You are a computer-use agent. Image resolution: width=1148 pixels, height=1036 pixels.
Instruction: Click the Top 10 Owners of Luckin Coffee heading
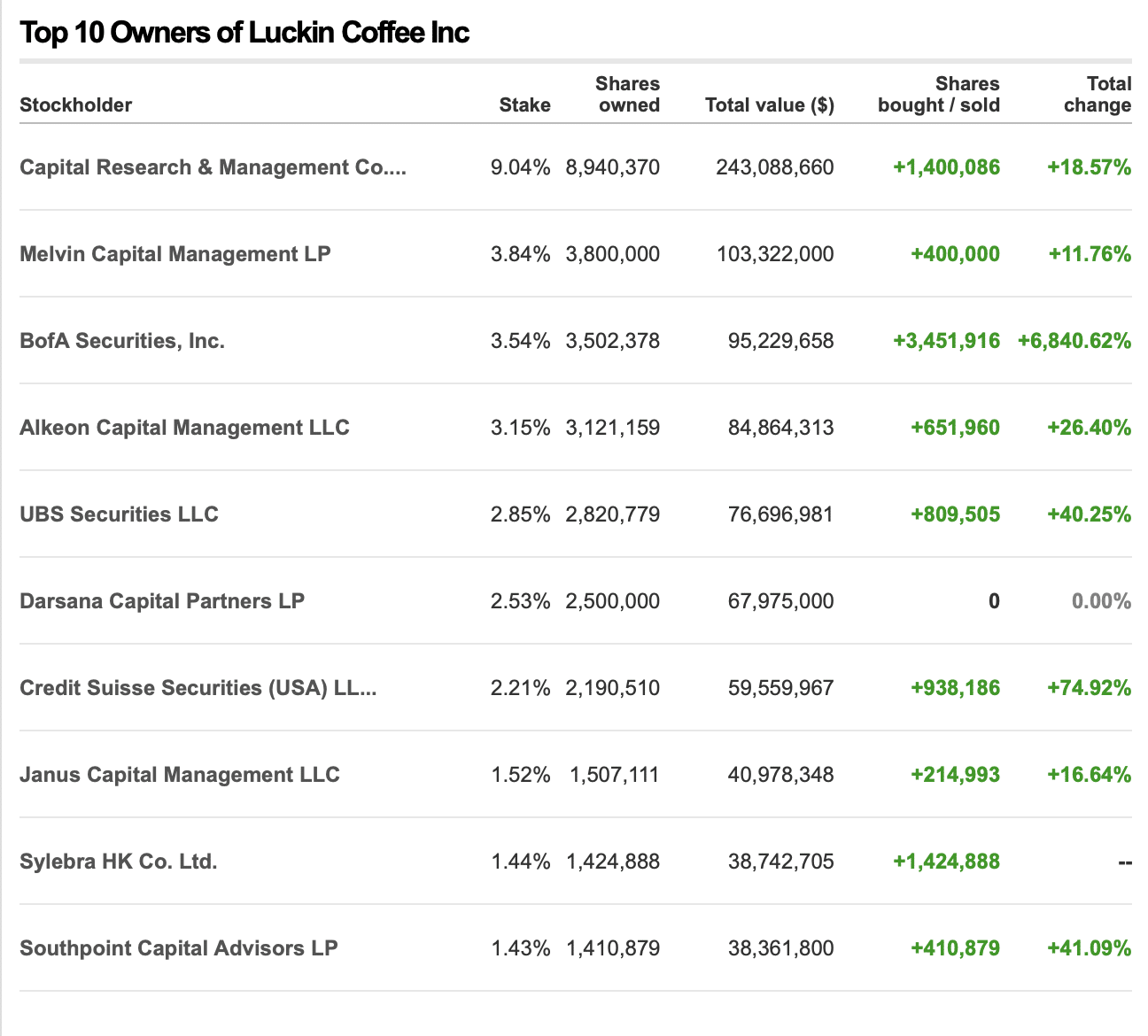point(244,33)
